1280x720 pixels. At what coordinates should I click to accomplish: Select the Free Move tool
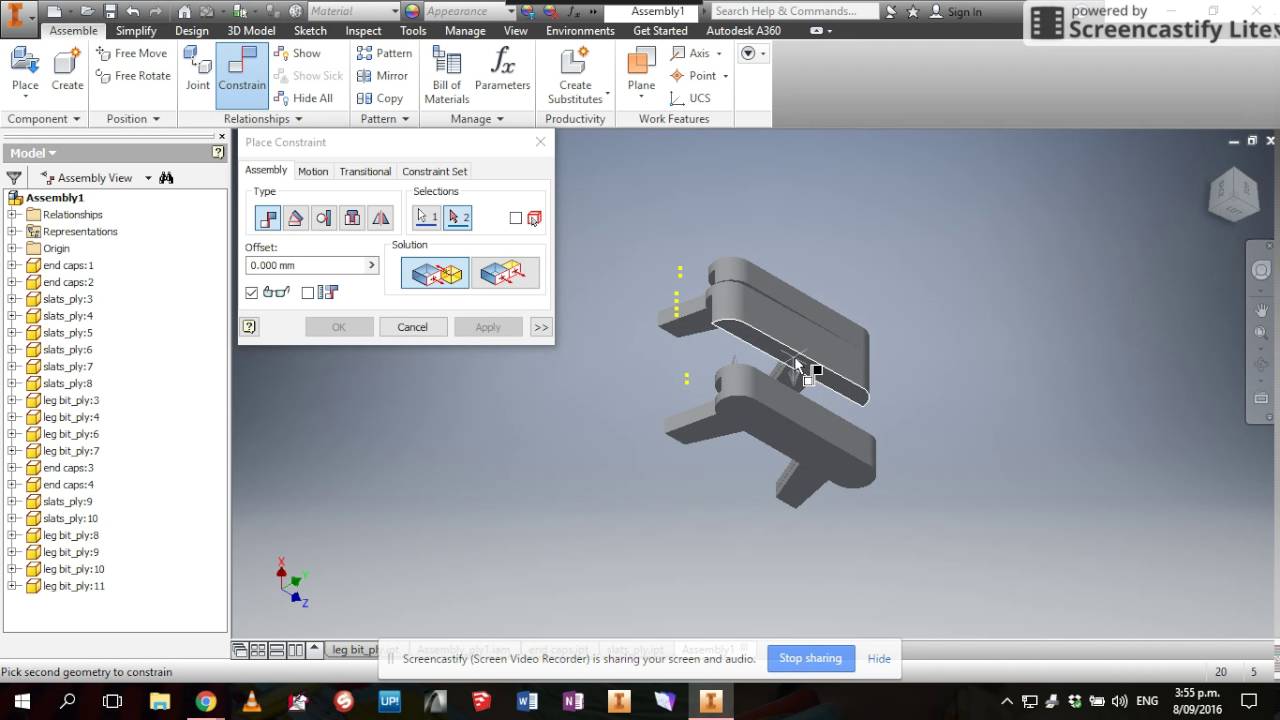coord(132,53)
